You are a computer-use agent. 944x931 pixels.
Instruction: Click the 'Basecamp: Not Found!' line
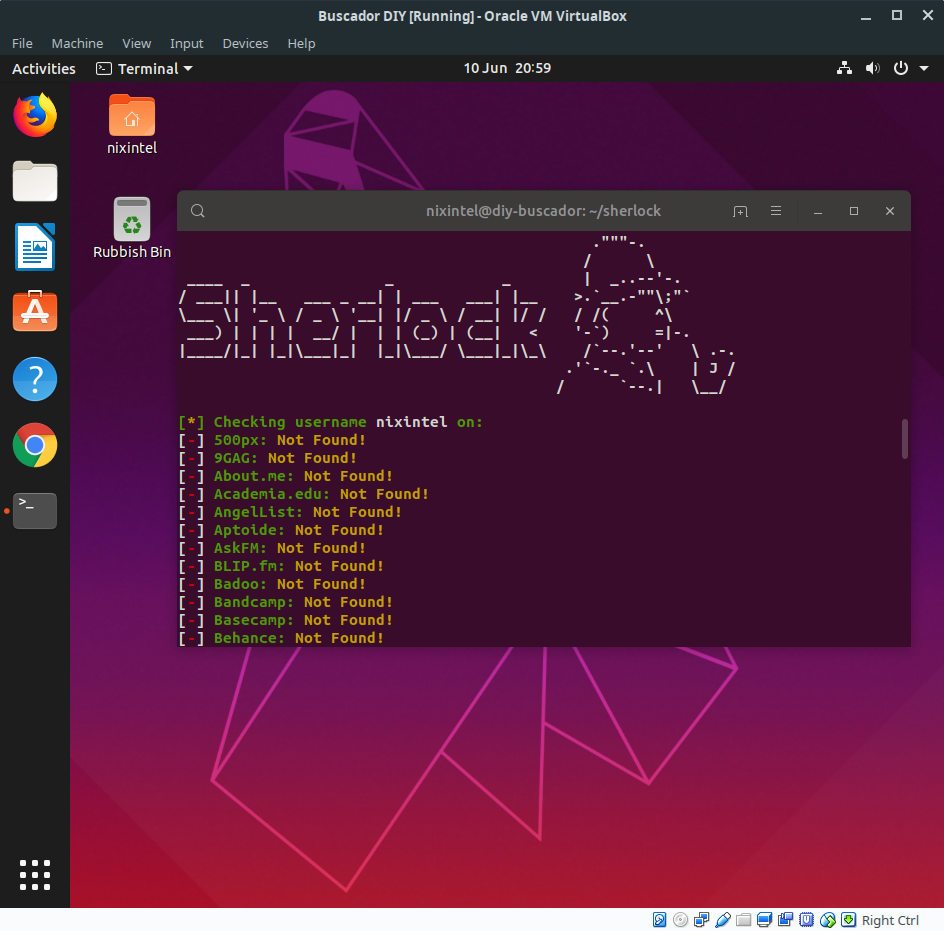click(x=286, y=621)
